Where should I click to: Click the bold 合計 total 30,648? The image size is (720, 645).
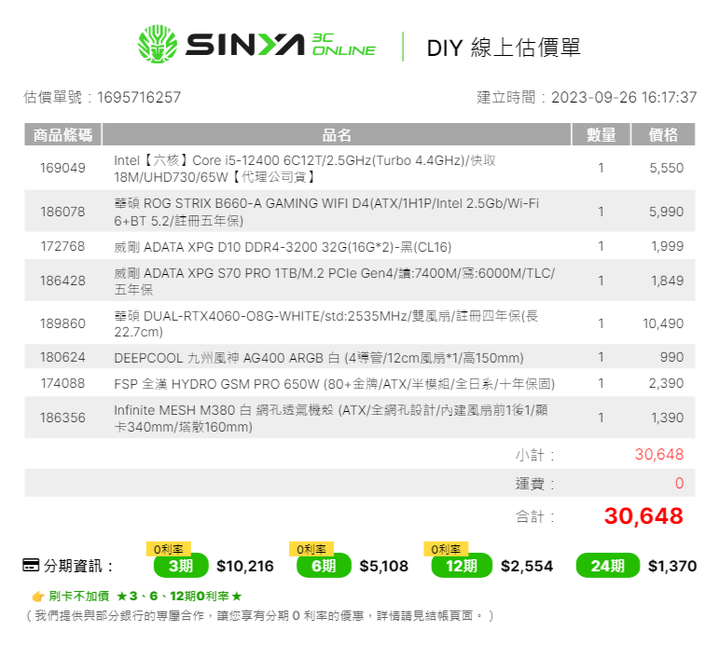(x=644, y=516)
